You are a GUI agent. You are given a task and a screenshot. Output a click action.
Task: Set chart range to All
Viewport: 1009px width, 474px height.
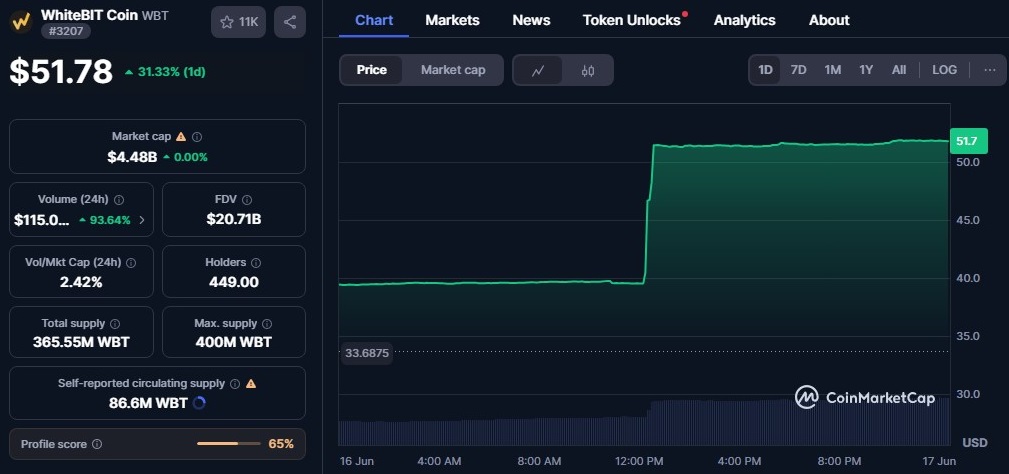click(x=899, y=69)
